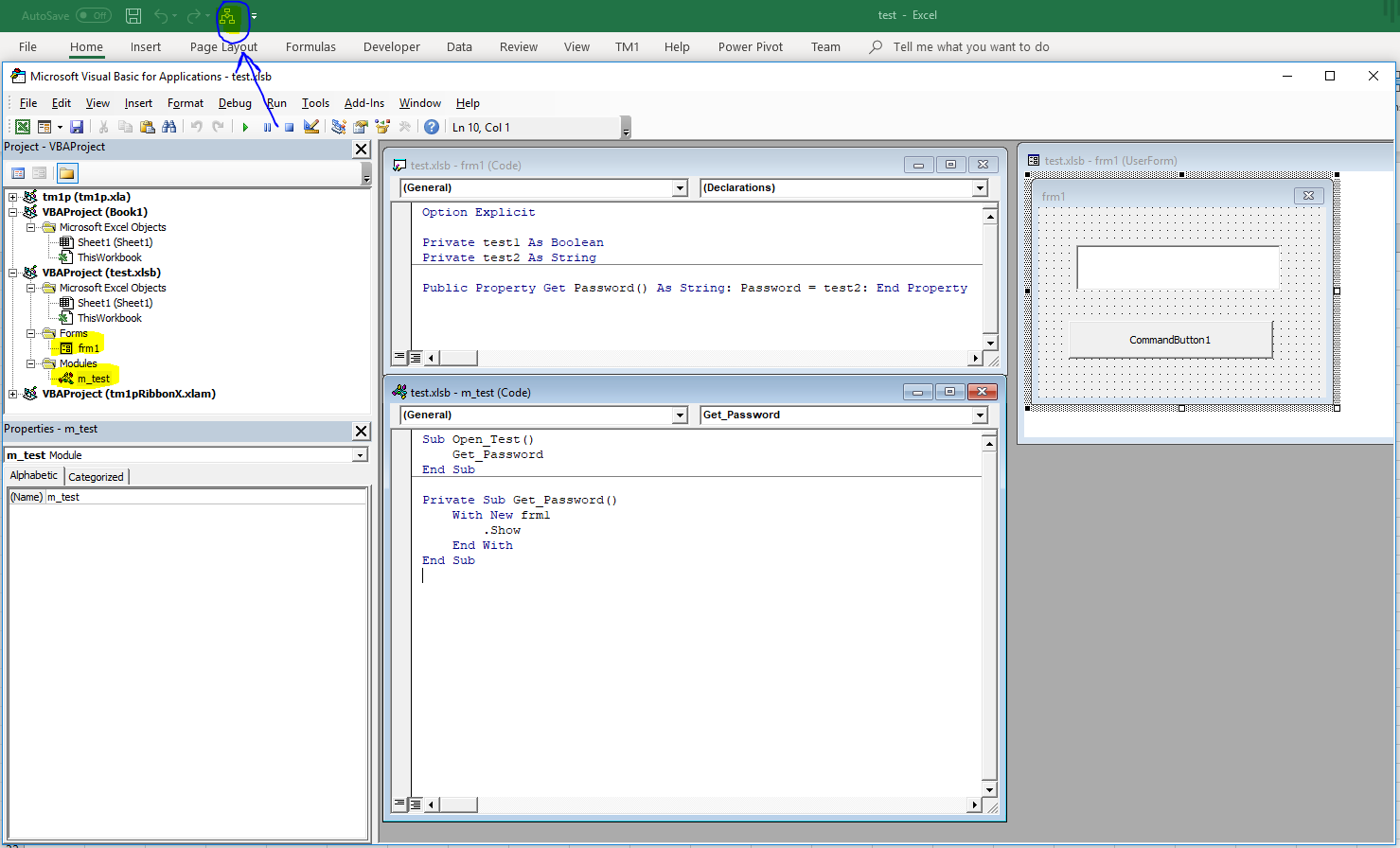
Task: Open Customize Quick Access Toolbar dropdown
Action: pyautogui.click(x=254, y=16)
